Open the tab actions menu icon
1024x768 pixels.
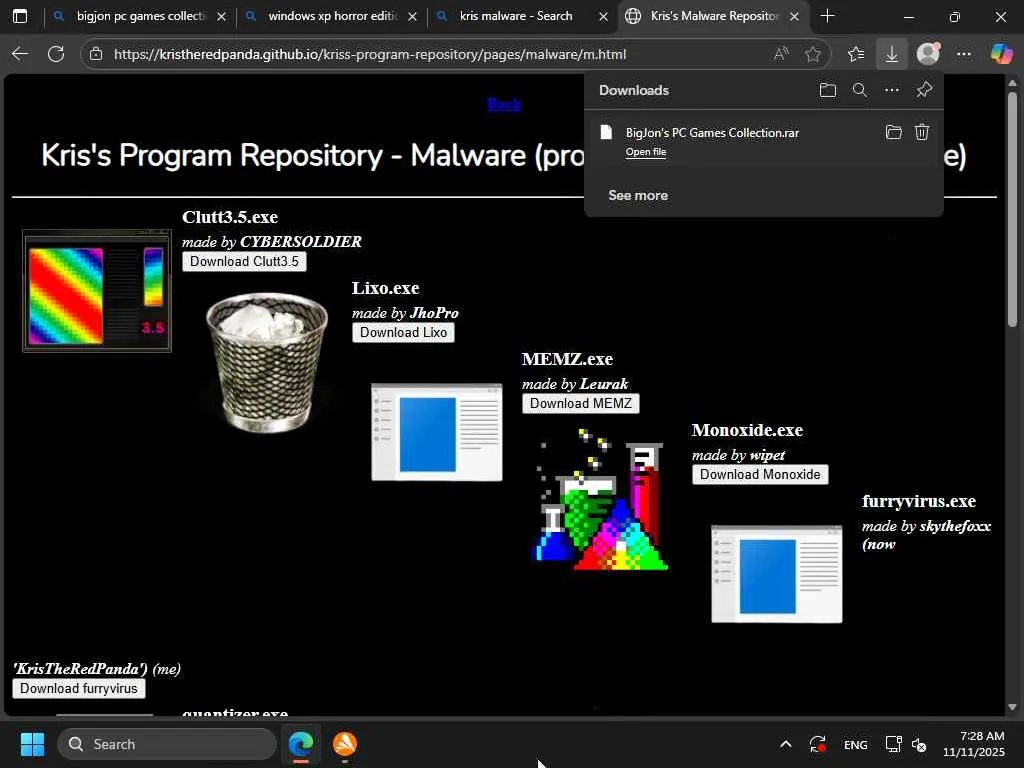(x=20, y=16)
